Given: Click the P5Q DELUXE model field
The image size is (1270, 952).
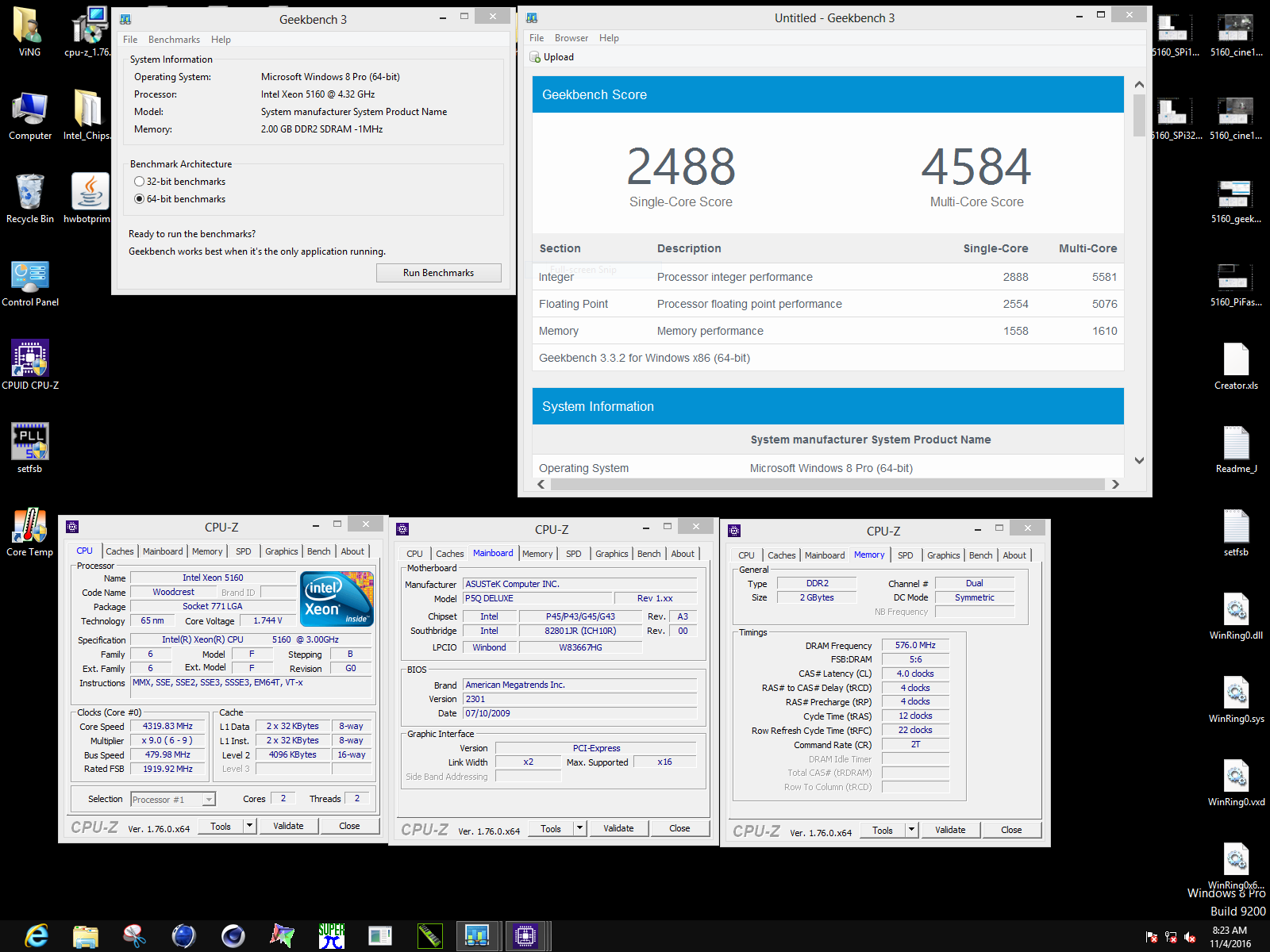Looking at the screenshot, I should [x=537, y=598].
